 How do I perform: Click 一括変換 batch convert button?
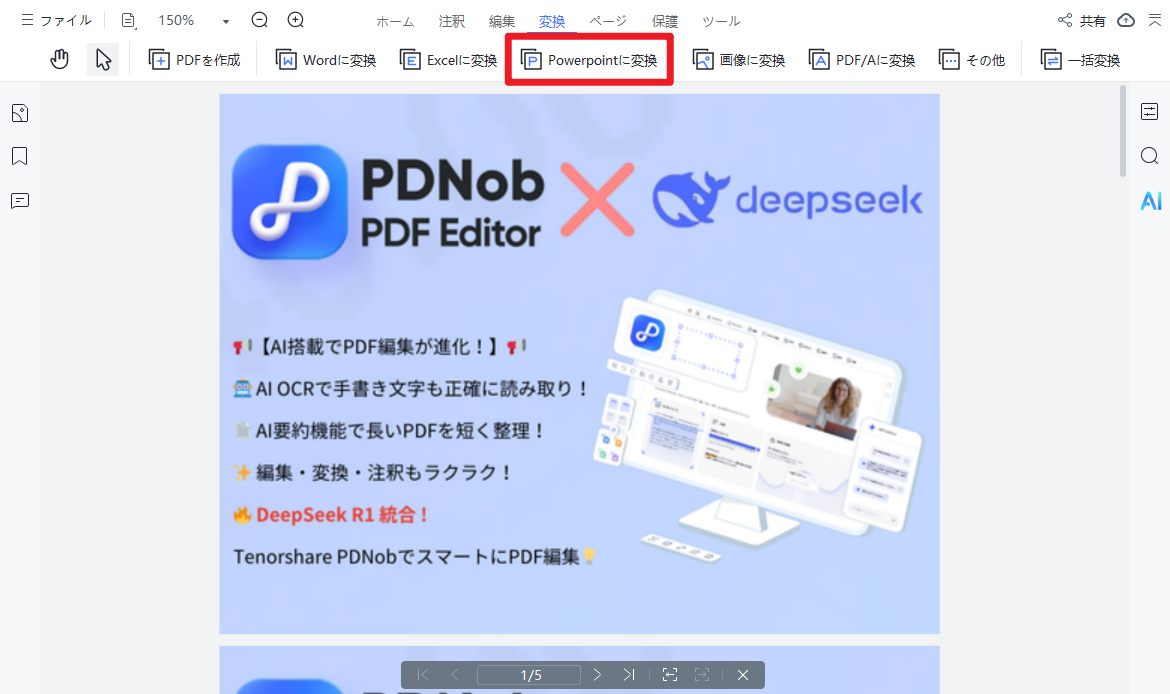point(1080,60)
